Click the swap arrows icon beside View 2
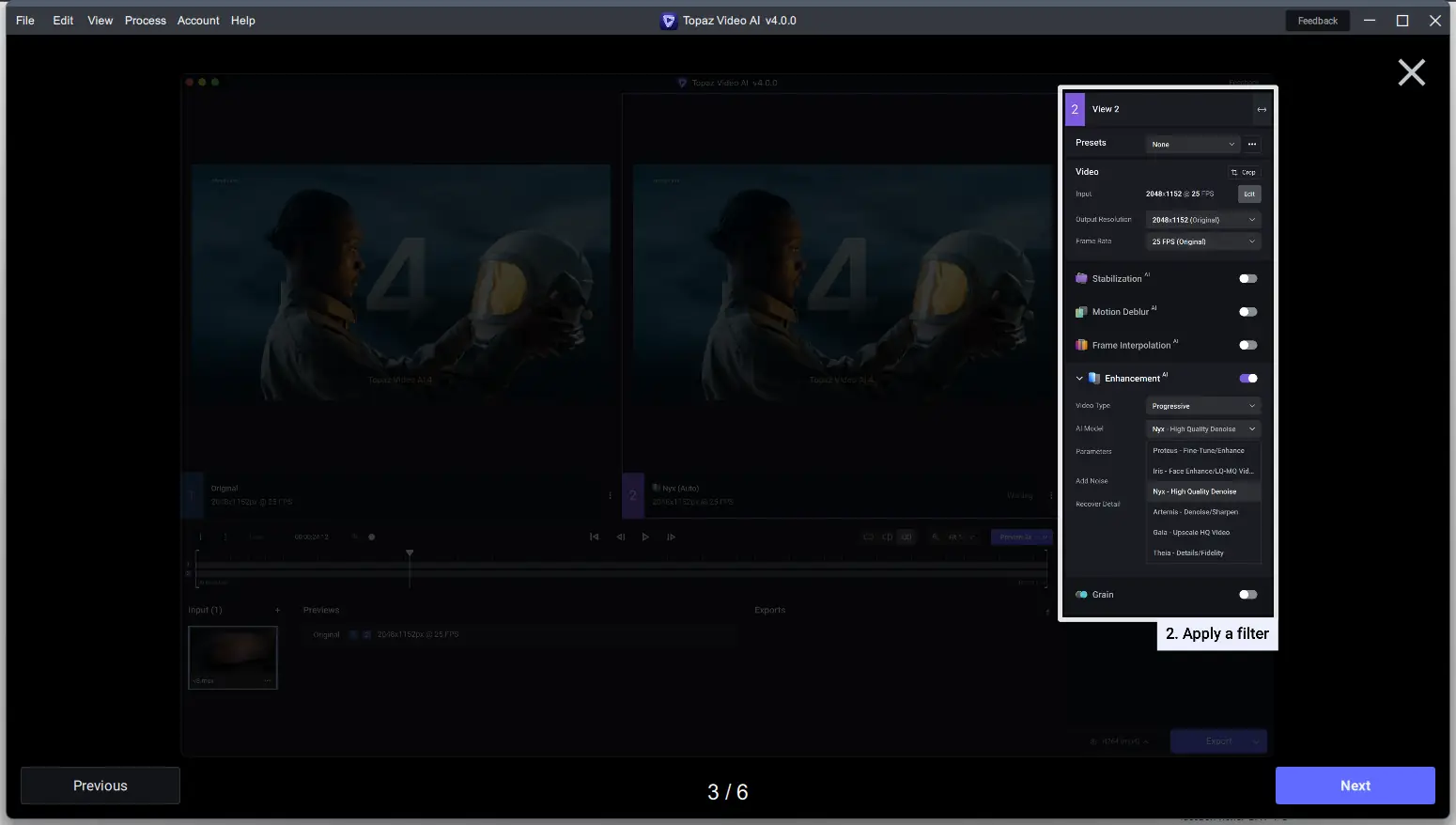Screen dimensions: 1456x825 pos(1262,110)
